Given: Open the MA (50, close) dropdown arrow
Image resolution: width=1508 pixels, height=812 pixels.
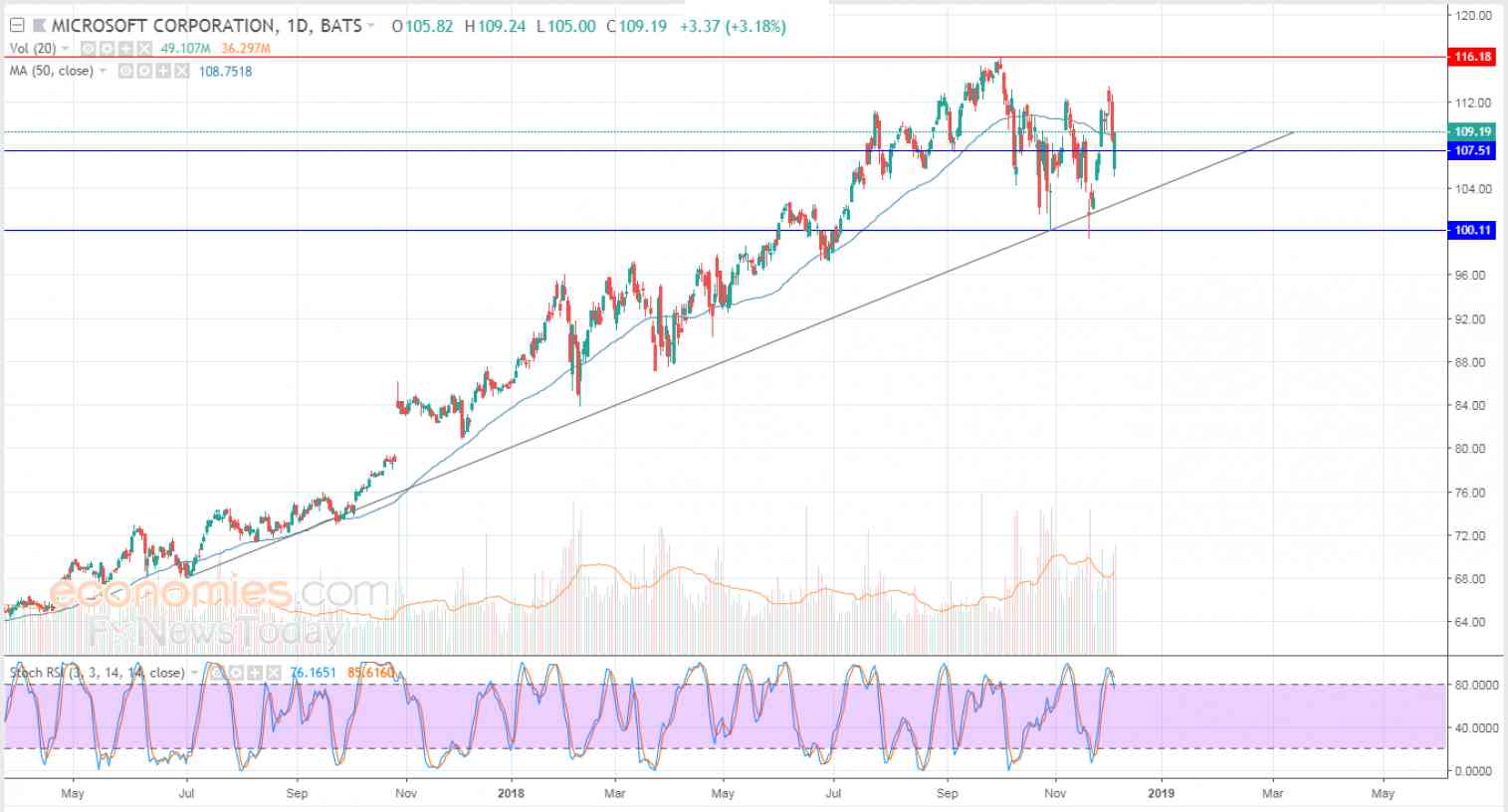Looking at the screenshot, I should (x=104, y=71).
